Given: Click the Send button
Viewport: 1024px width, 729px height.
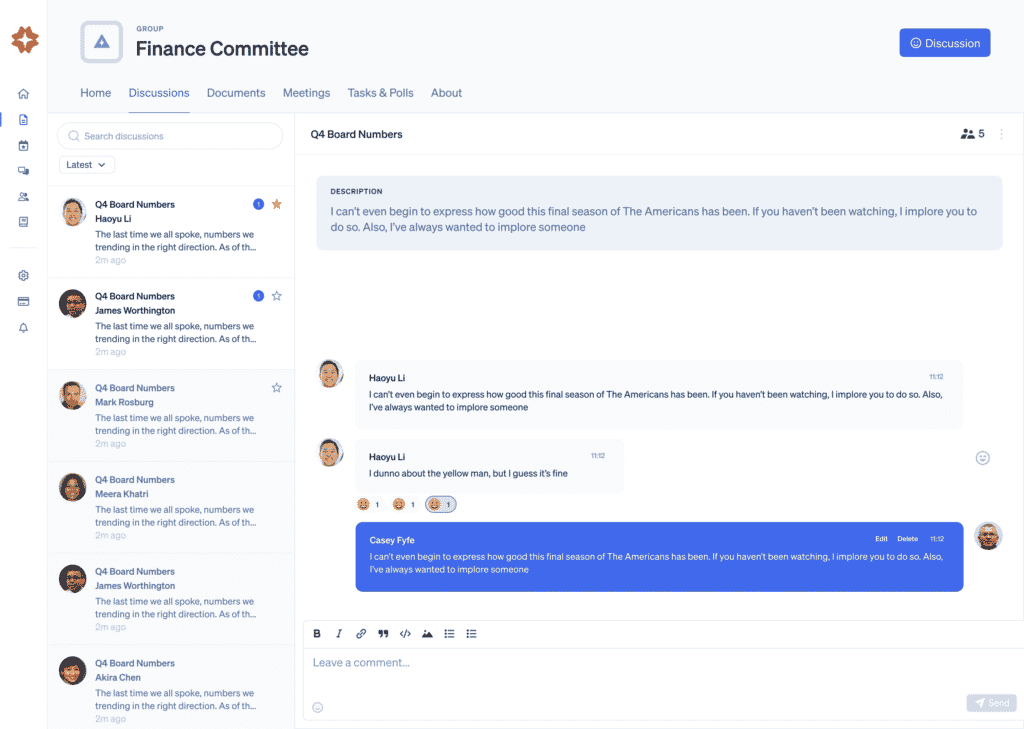Looking at the screenshot, I should click(x=991, y=703).
